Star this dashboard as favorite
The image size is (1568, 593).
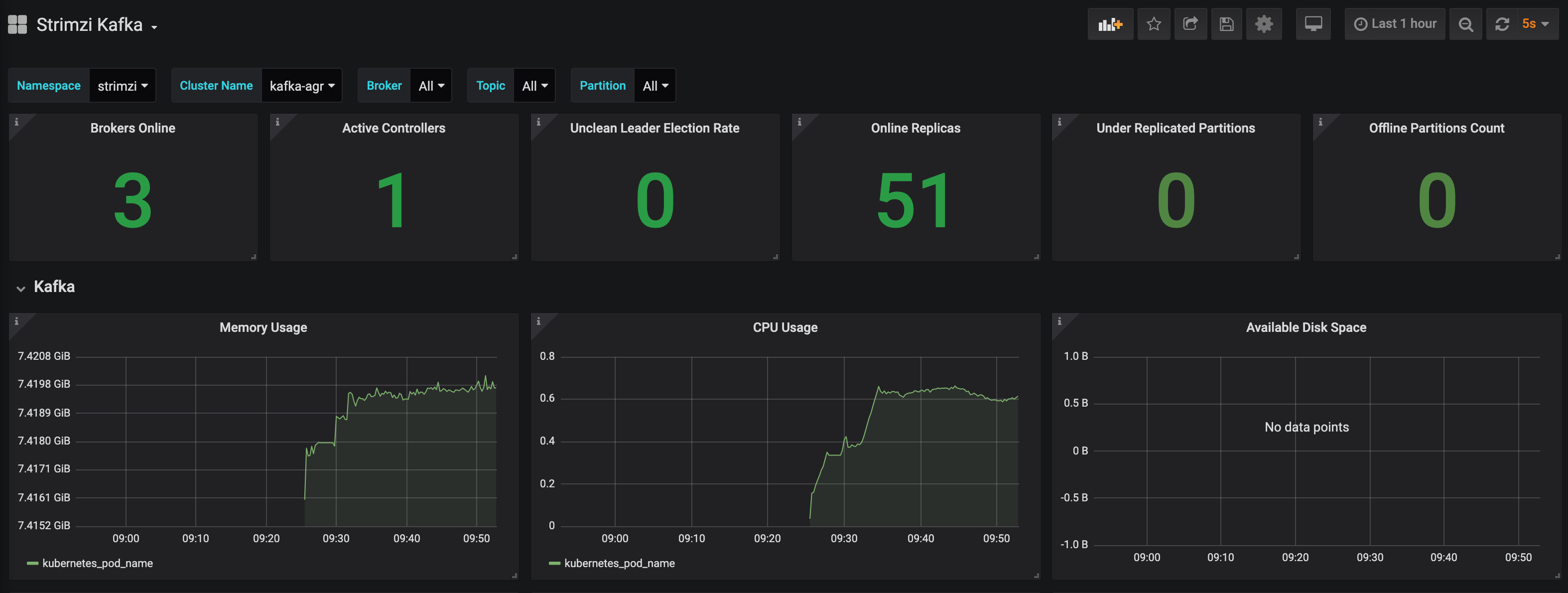pos(1154,24)
